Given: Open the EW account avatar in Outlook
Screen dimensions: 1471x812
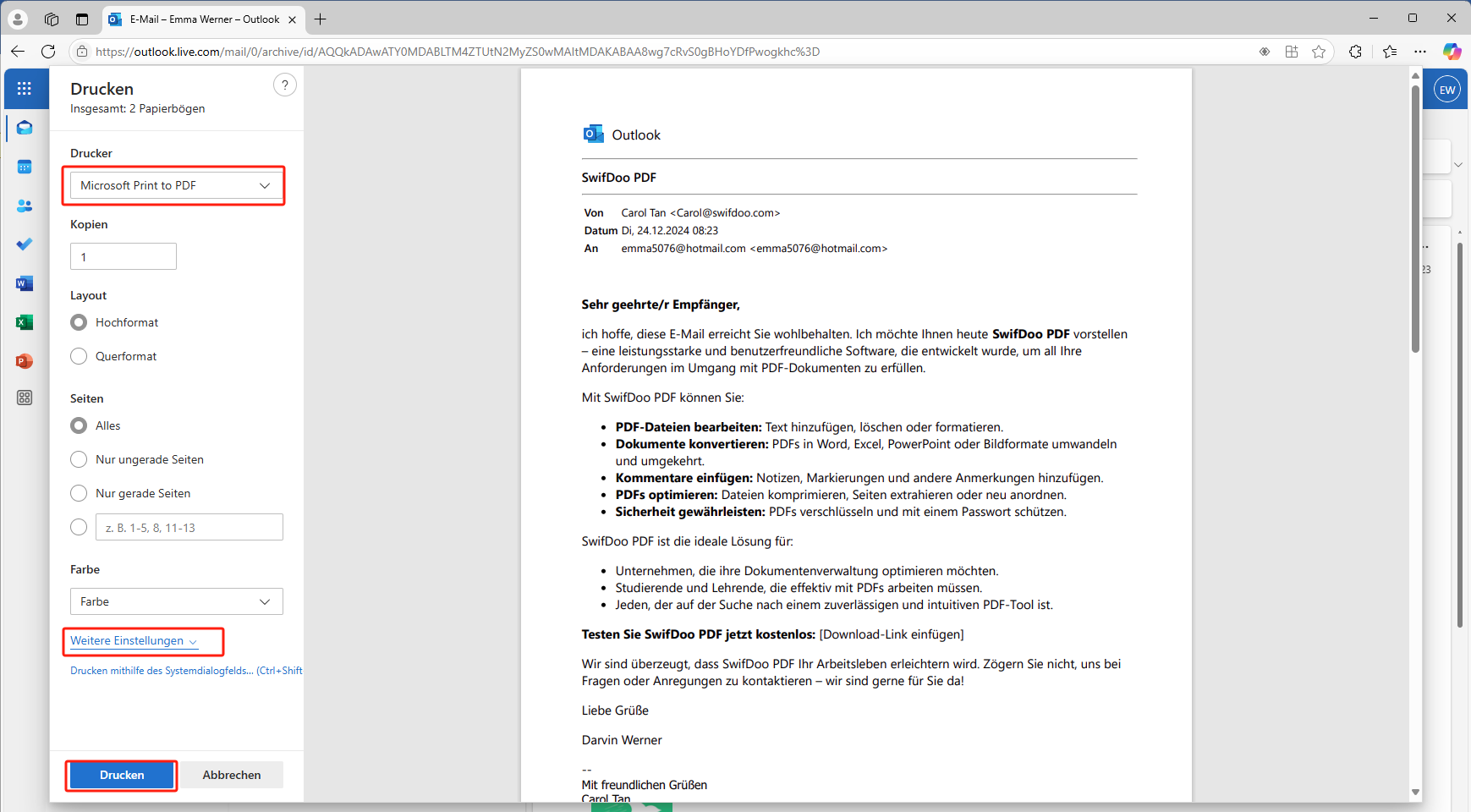Looking at the screenshot, I should [1447, 90].
